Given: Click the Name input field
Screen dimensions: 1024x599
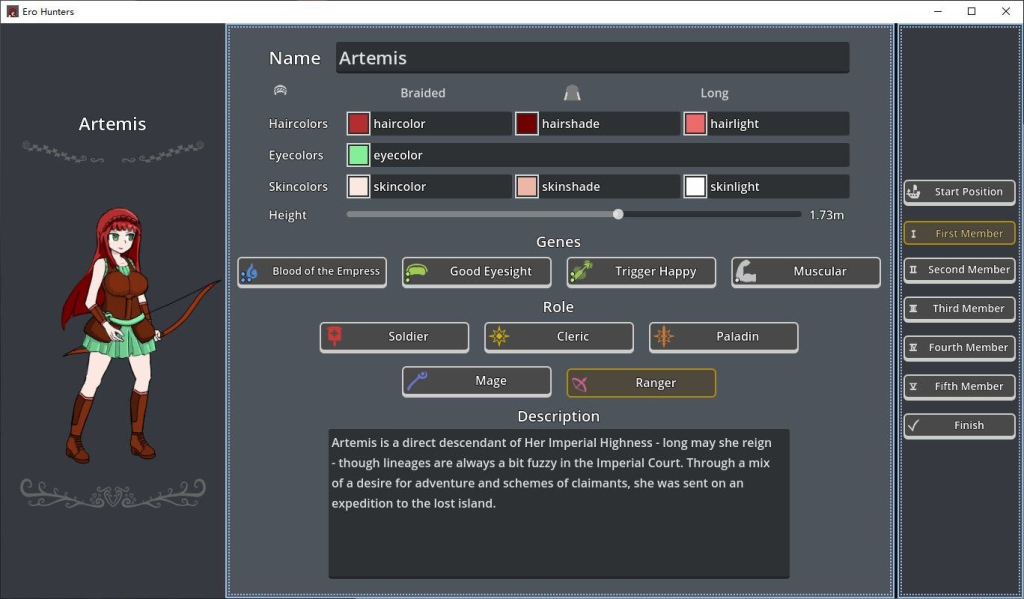Looking at the screenshot, I should (592, 58).
